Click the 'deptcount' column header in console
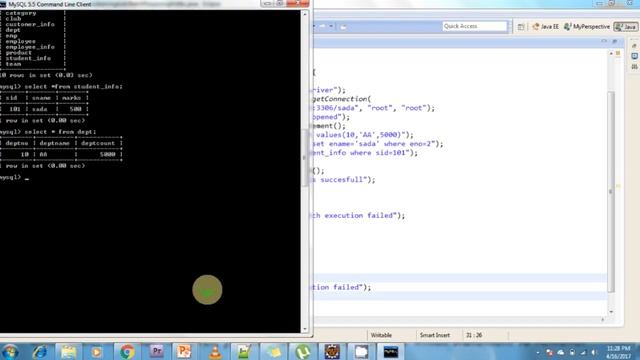Image resolution: width=640 pixels, height=360 pixels. coord(98,143)
